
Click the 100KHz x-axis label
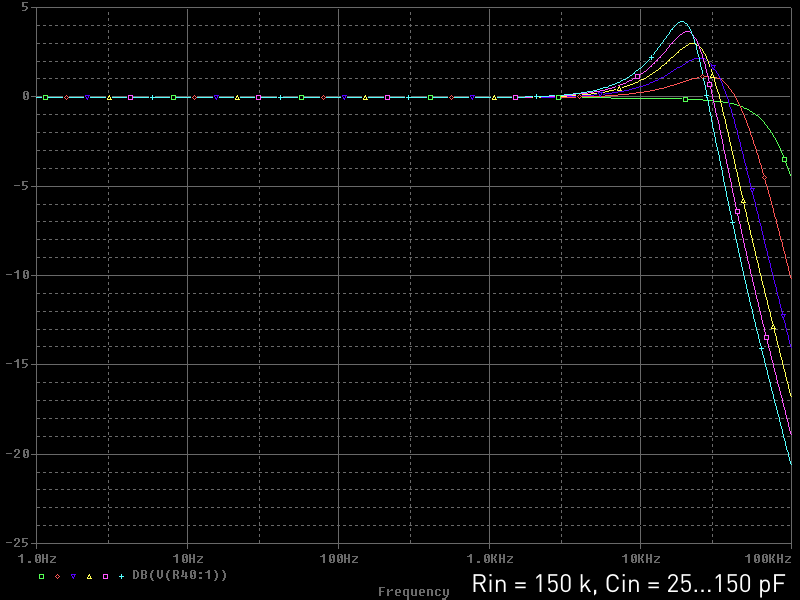pyautogui.click(x=768, y=559)
